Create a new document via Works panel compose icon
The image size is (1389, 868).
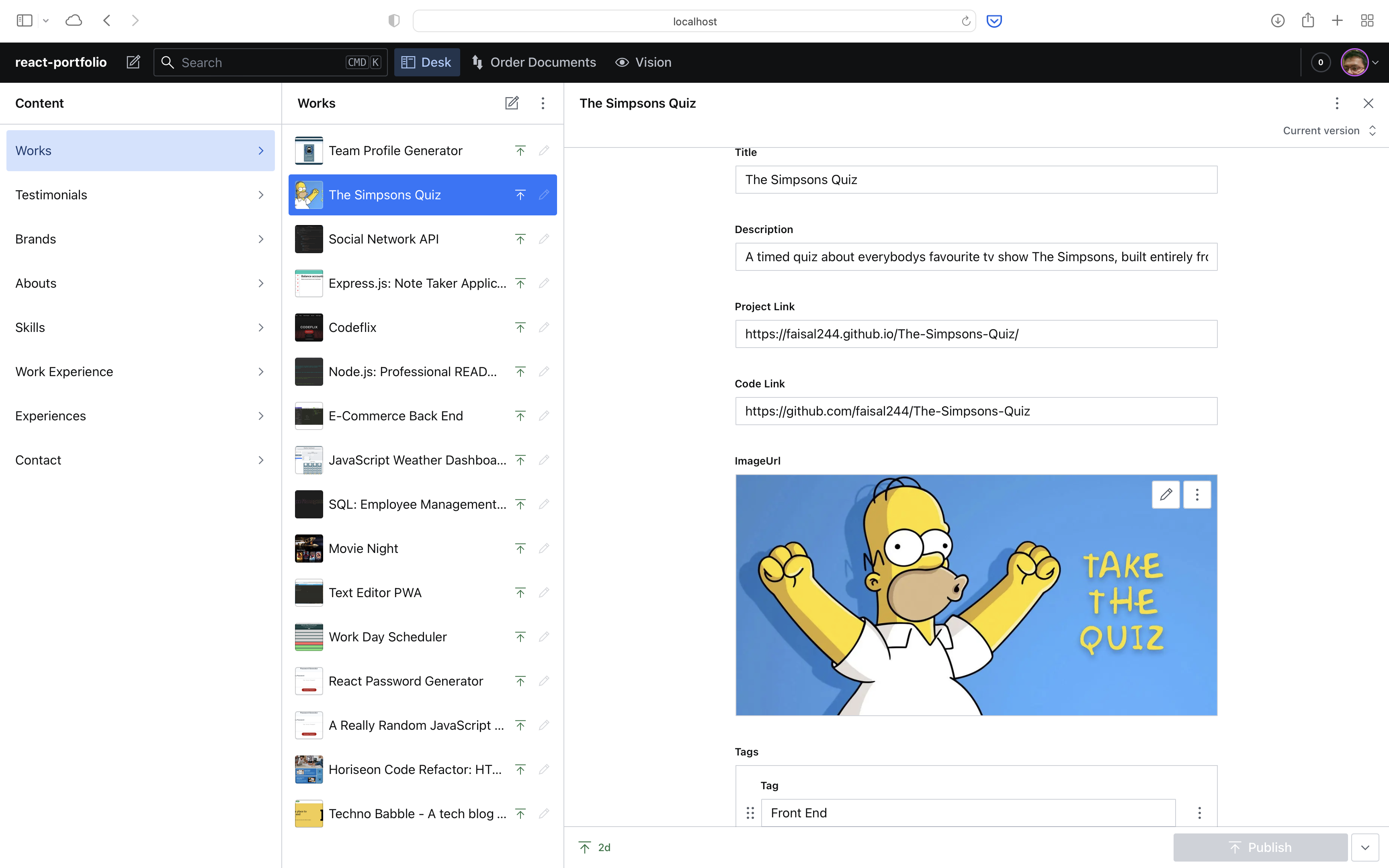click(x=512, y=103)
